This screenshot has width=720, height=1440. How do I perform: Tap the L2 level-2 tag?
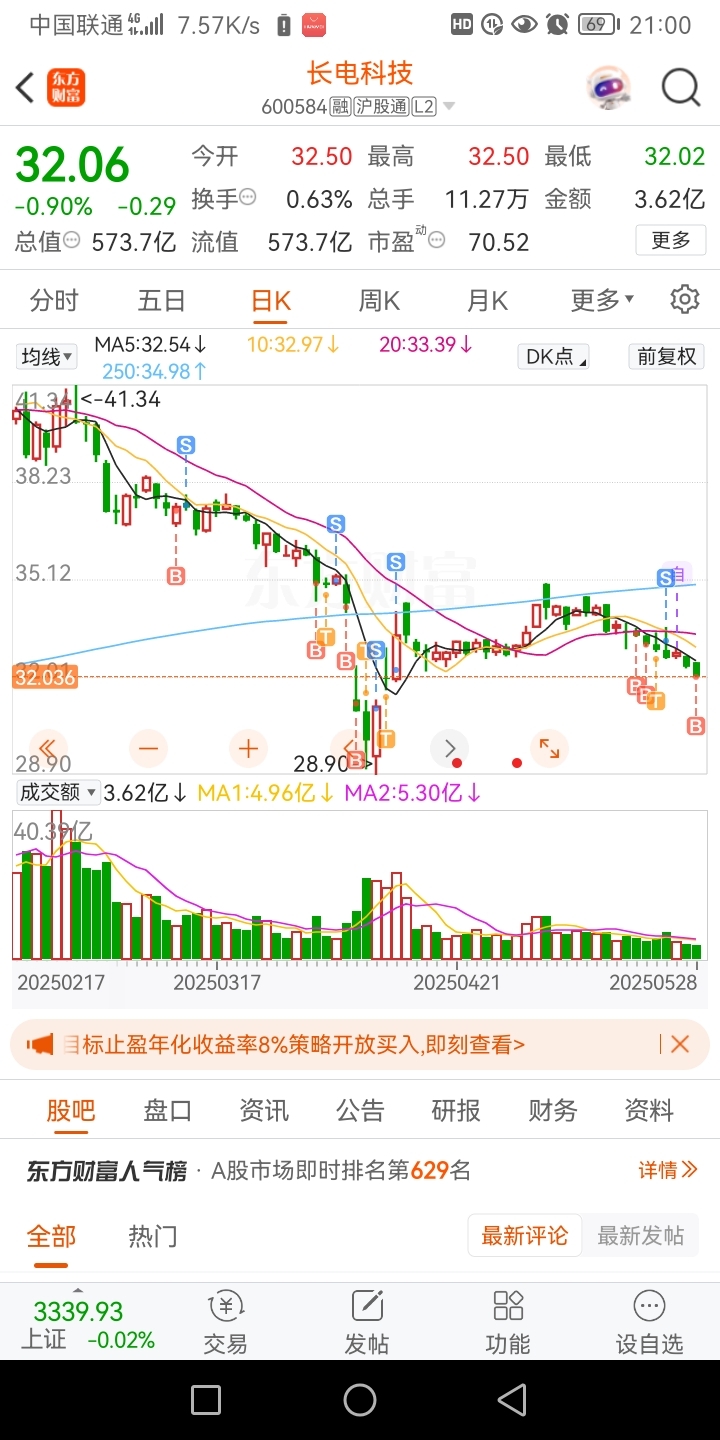[424, 106]
